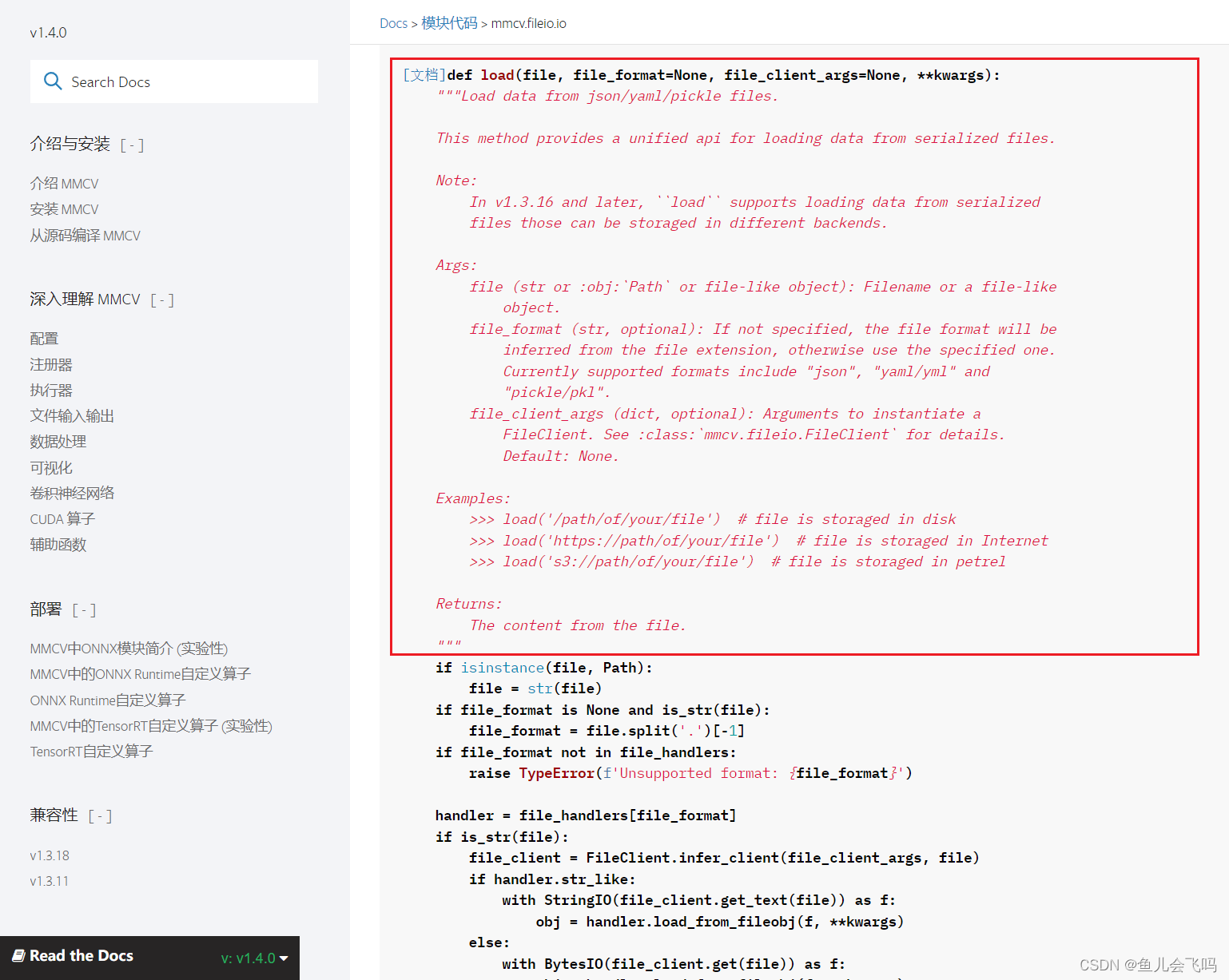
Task: Go to the 可视化 section
Action: point(50,467)
